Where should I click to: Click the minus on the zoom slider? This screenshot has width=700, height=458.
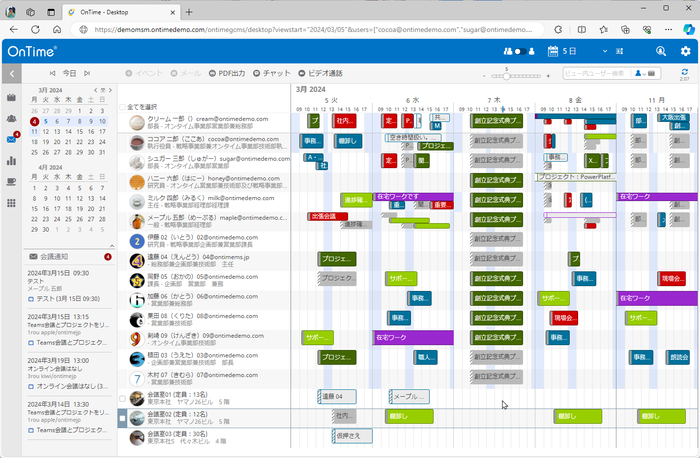[x=484, y=76]
